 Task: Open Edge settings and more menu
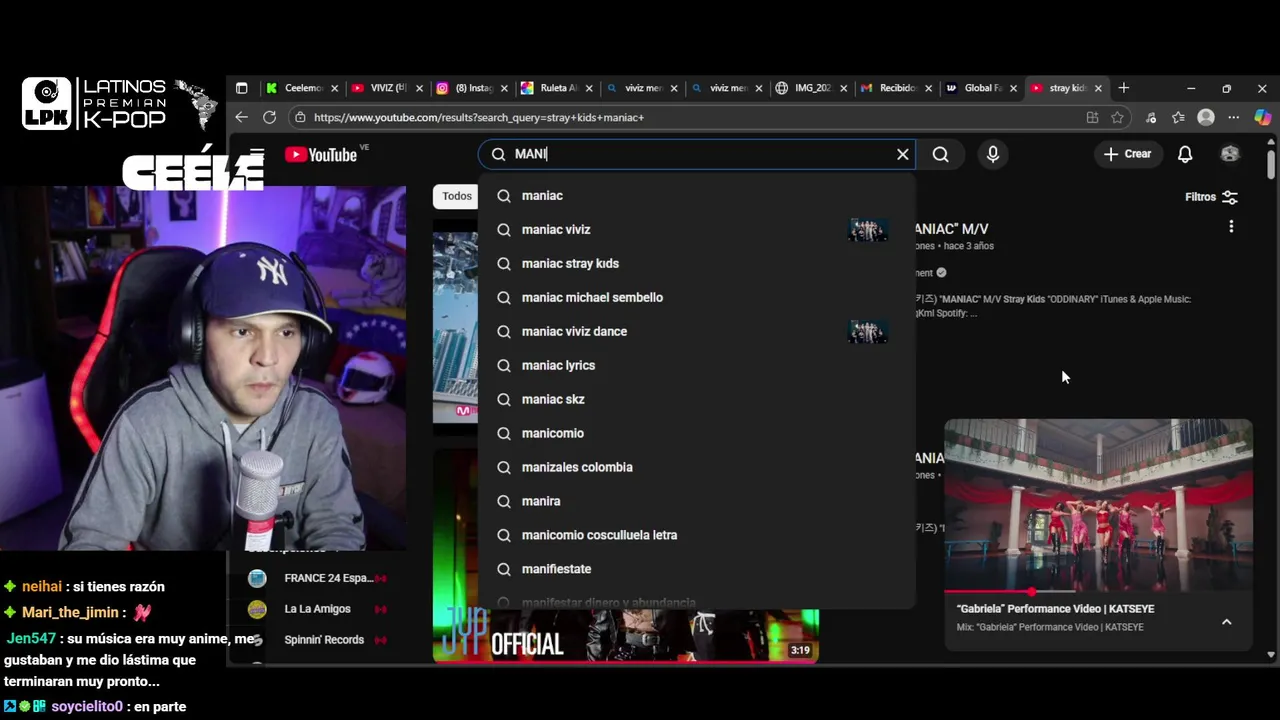click(1235, 117)
